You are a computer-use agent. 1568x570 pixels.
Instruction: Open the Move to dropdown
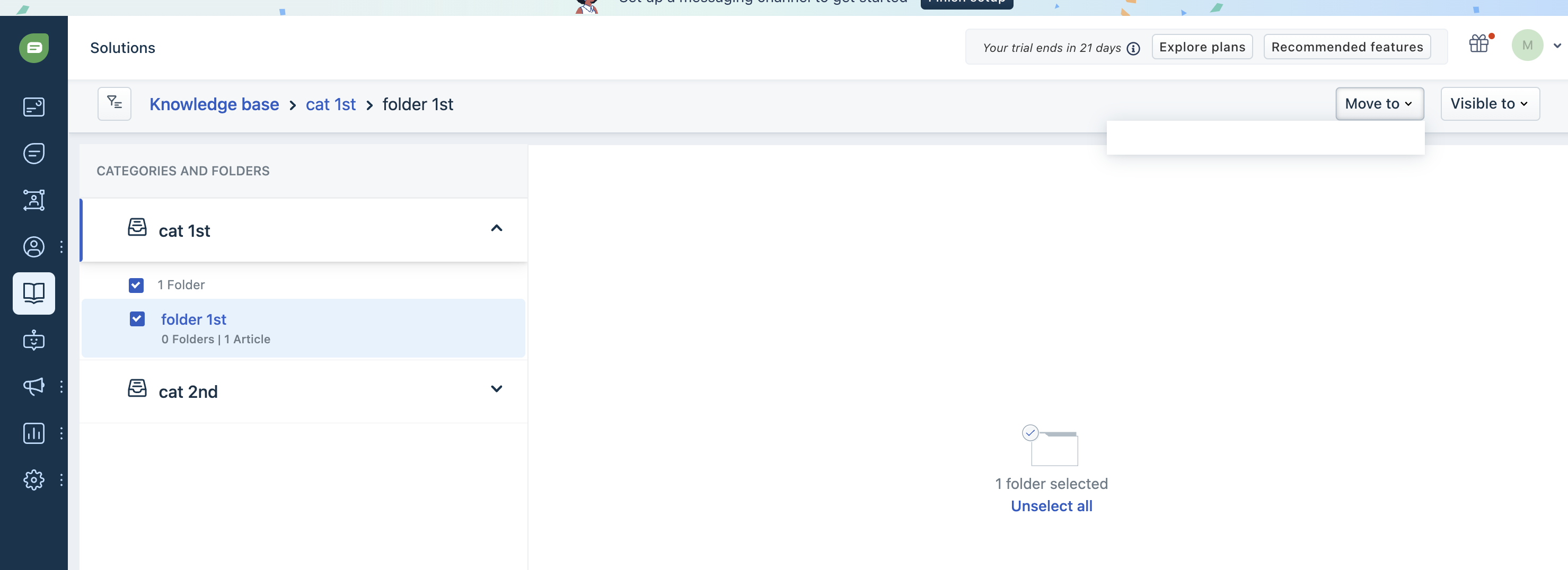point(1380,104)
